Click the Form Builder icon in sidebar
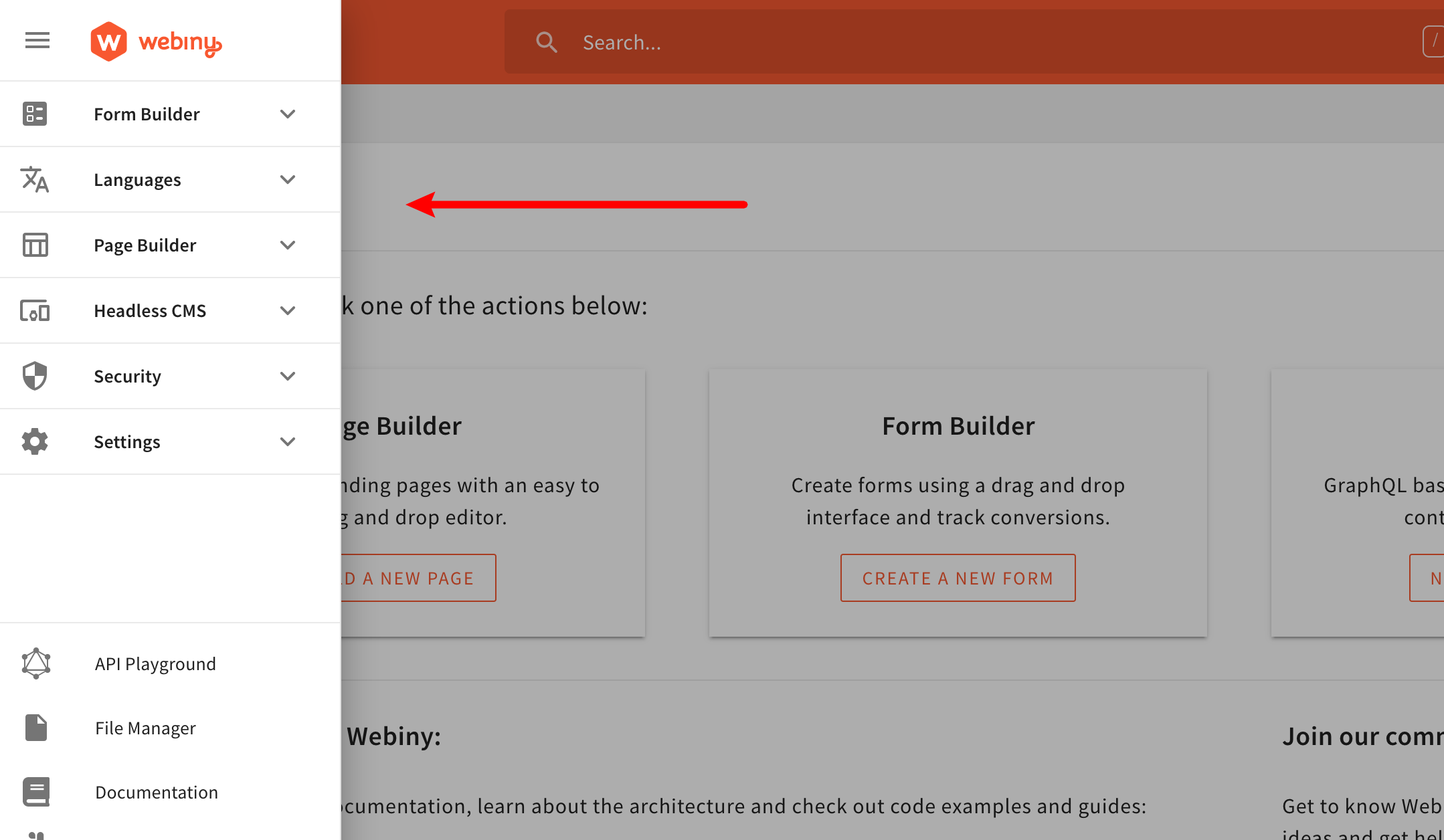Image resolution: width=1444 pixels, height=840 pixels. [x=36, y=113]
